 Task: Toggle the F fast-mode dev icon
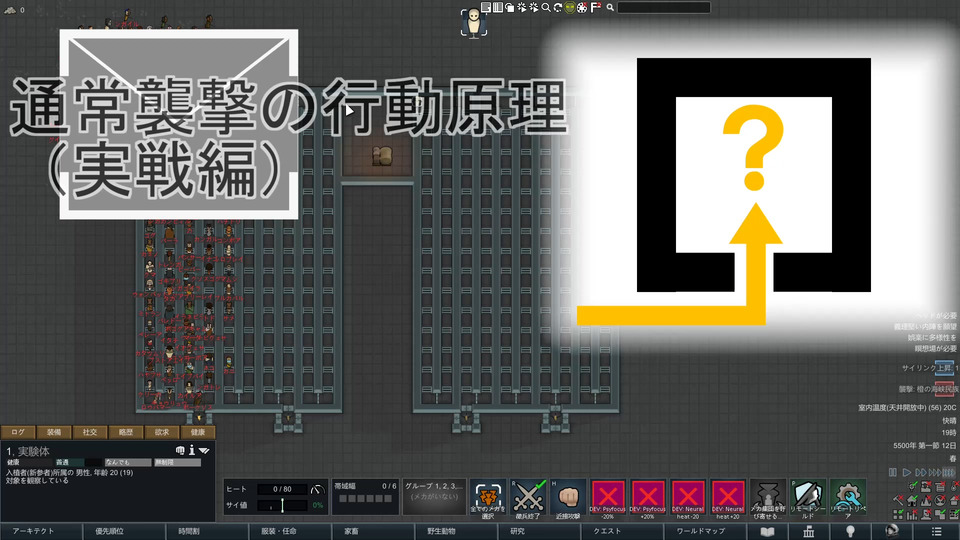595,7
